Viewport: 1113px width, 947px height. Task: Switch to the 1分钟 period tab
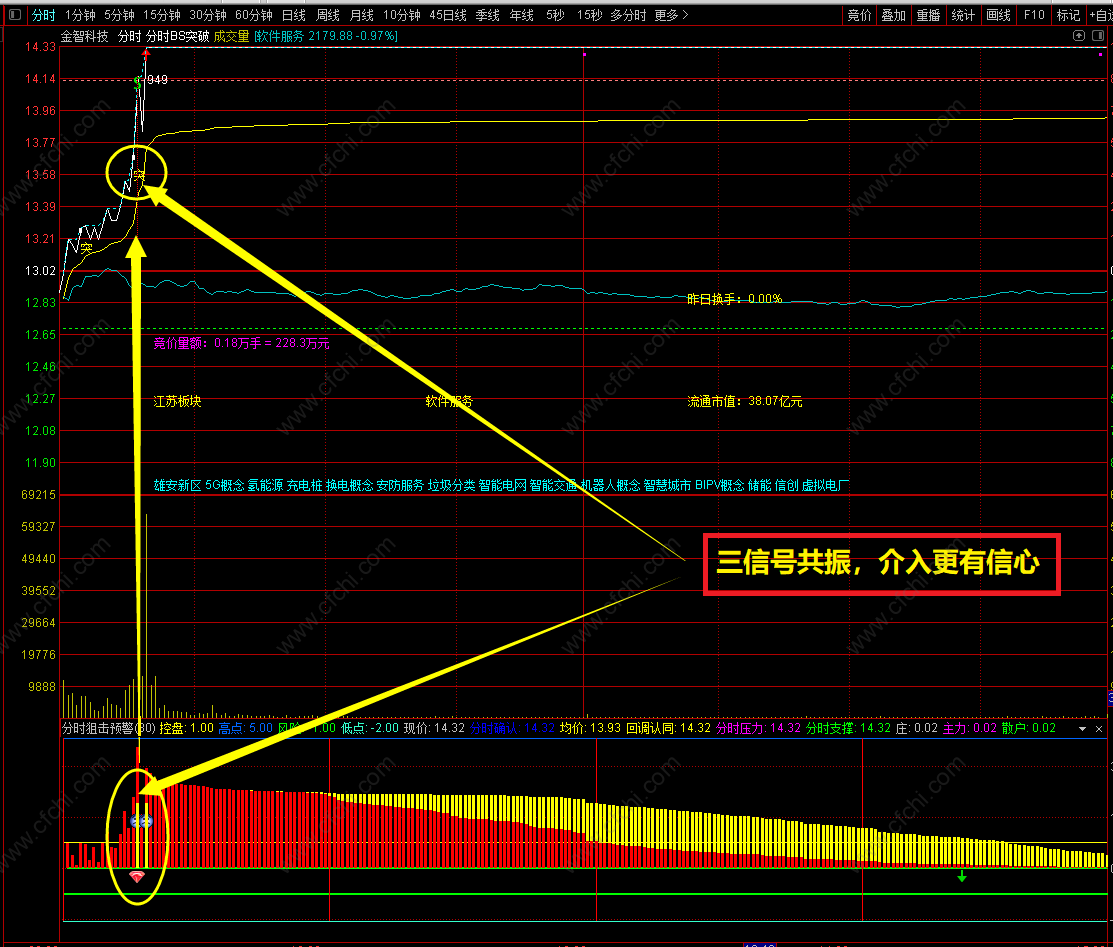click(x=80, y=15)
